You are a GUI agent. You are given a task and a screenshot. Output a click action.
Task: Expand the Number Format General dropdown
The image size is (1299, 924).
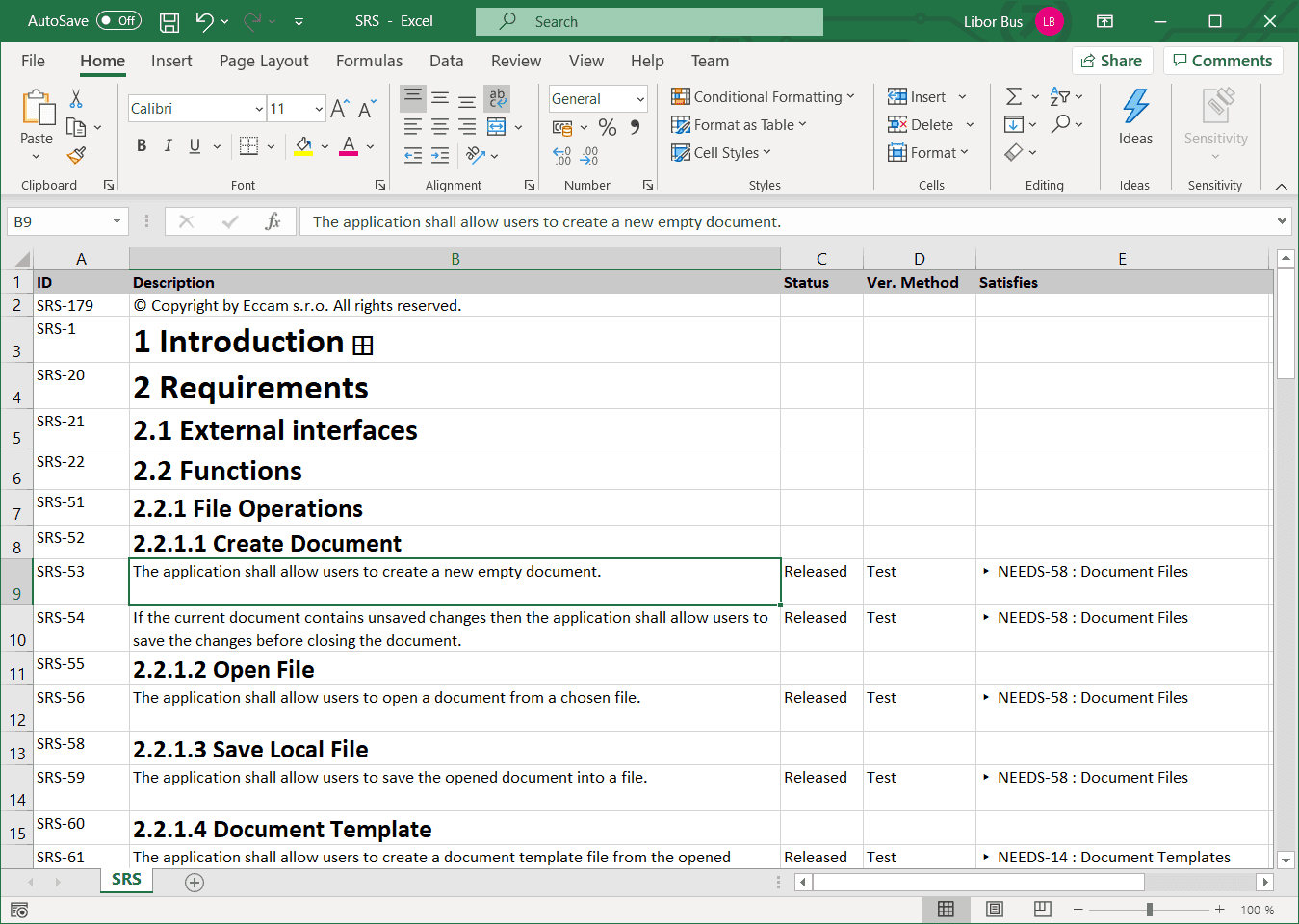(639, 99)
